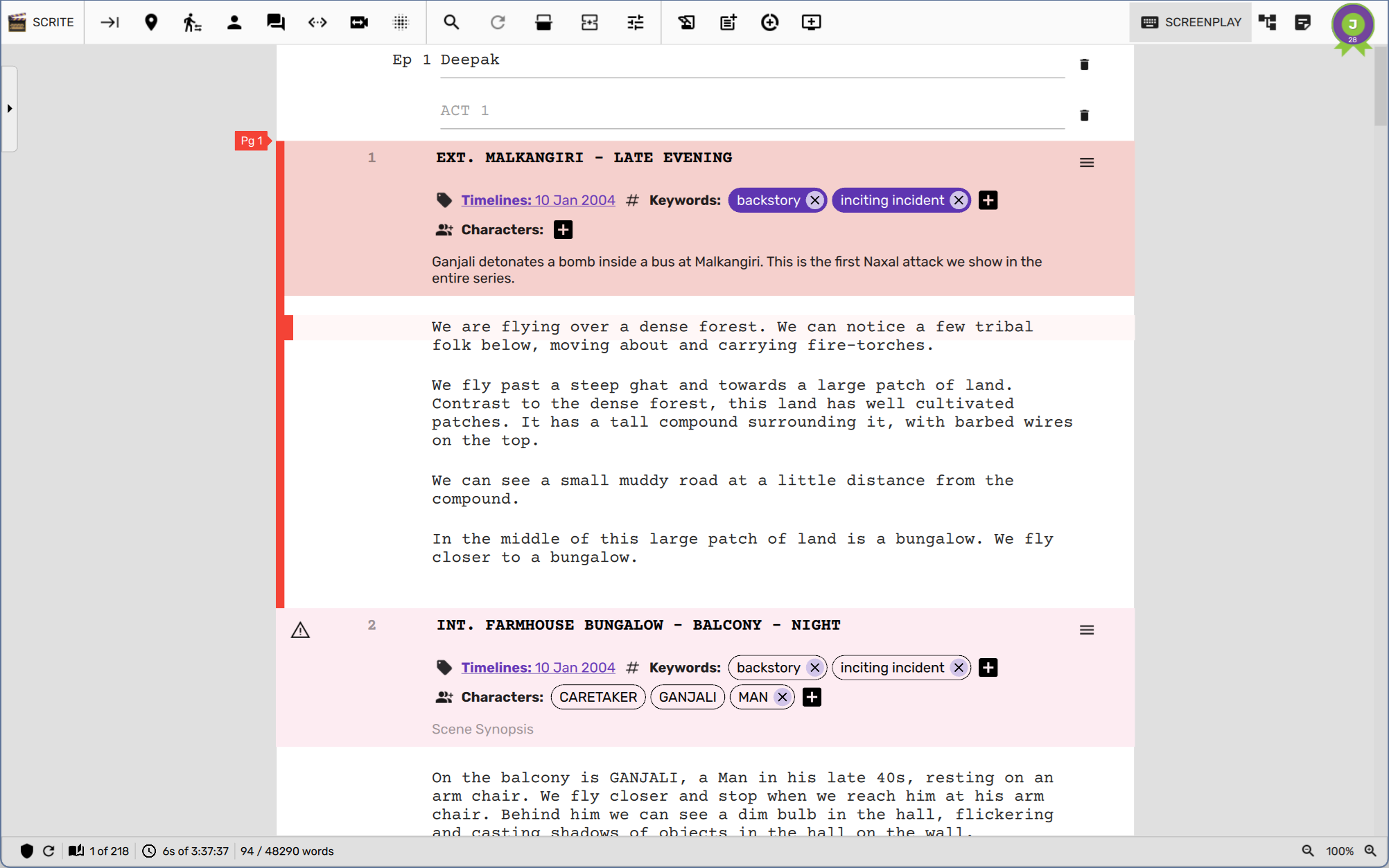Image resolution: width=1389 pixels, height=868 pixels.
Task: Delete the ACT 1 heading with its trash icon
Action: click(1084, 115)
